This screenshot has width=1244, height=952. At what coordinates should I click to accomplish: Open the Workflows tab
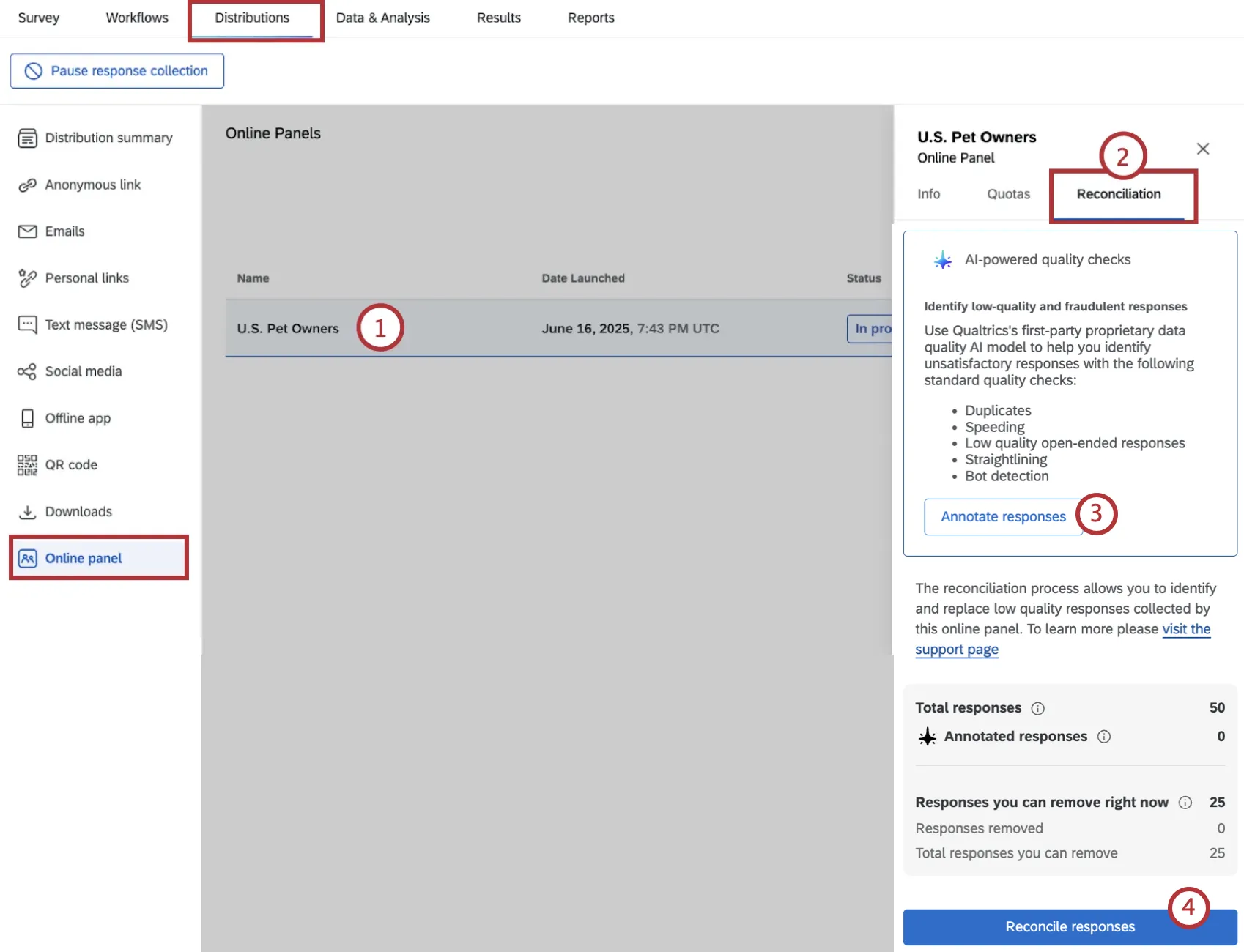click(137, 18)
